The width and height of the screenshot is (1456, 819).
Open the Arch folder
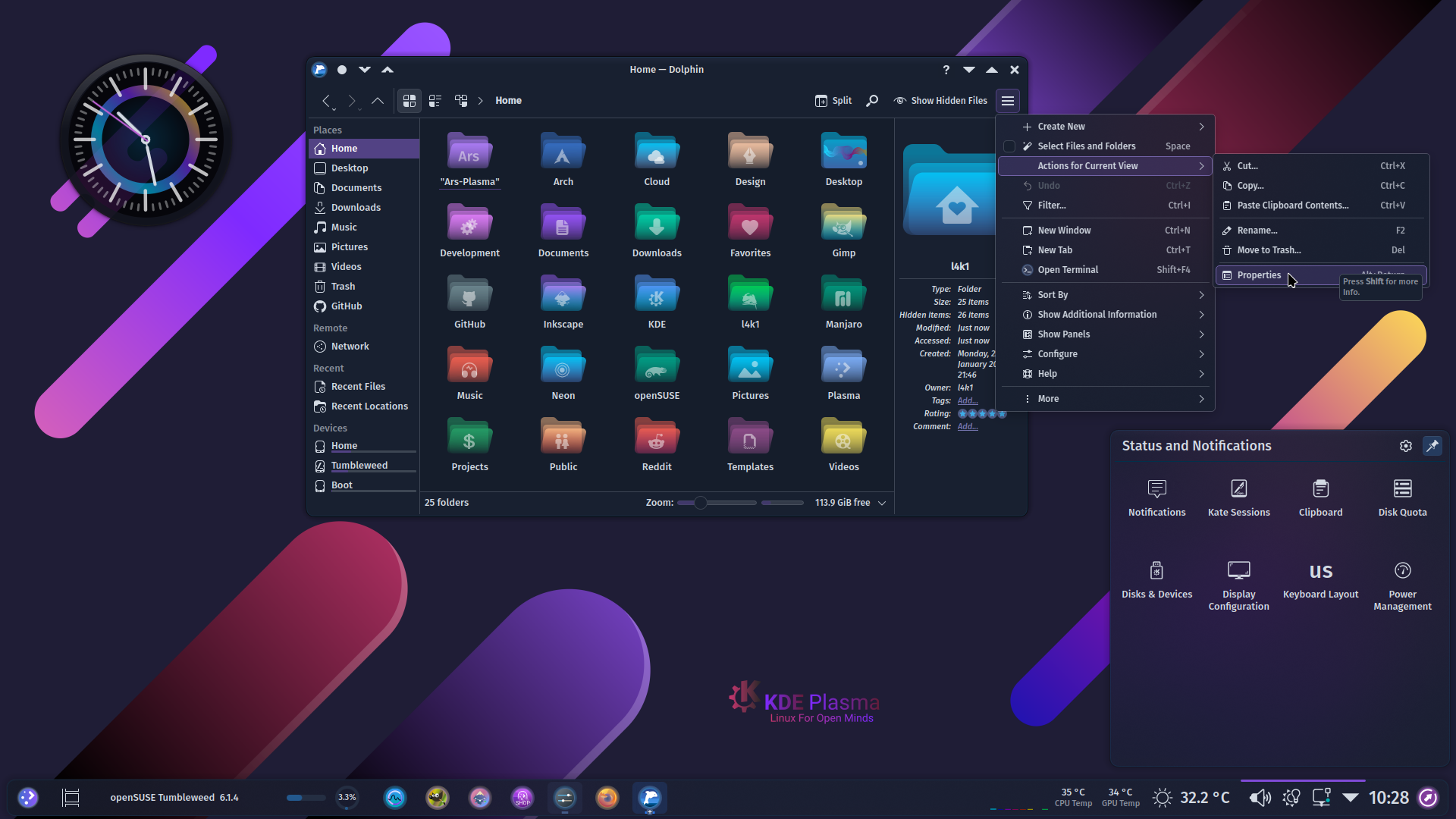coord(563,160)
